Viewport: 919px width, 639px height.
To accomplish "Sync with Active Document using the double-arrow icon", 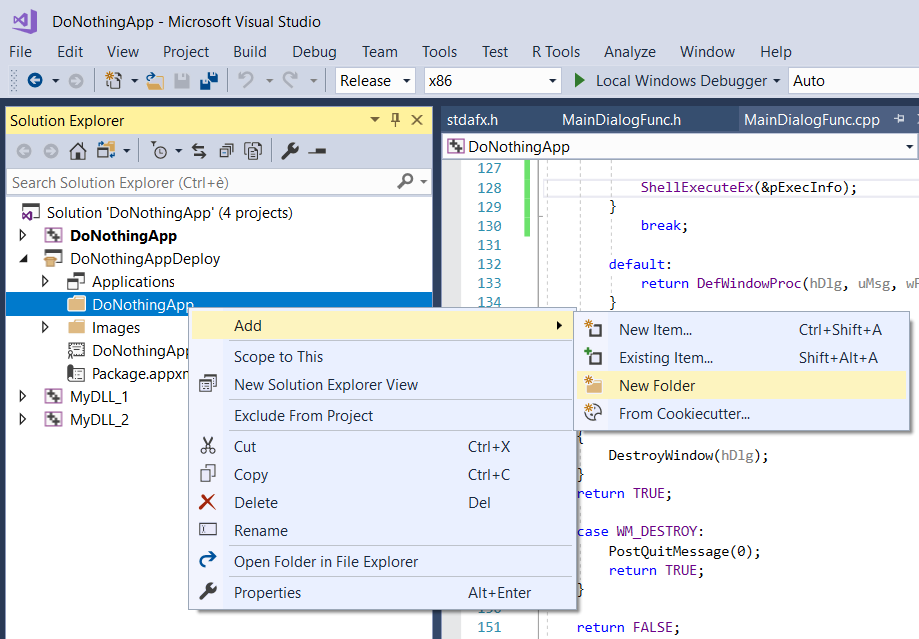I will (199, 151).
